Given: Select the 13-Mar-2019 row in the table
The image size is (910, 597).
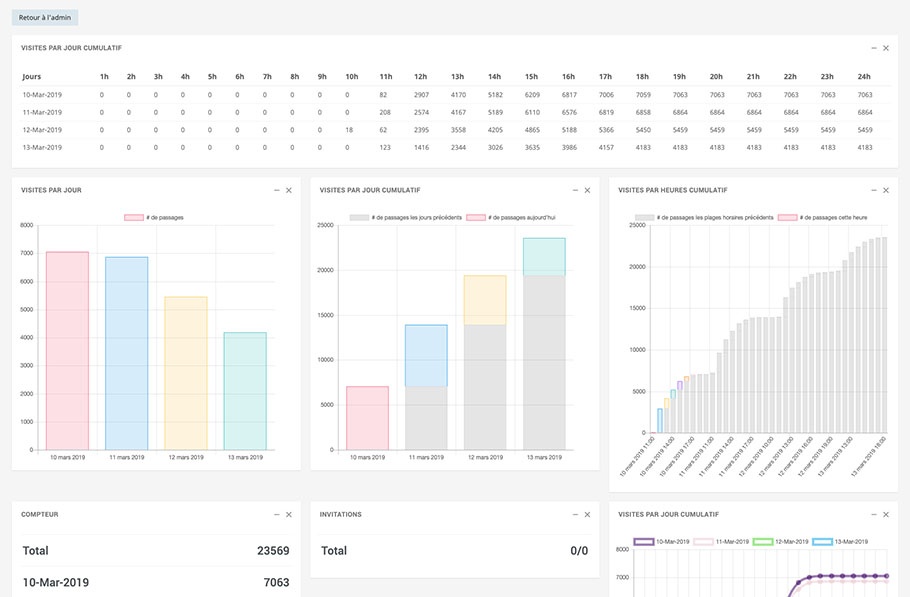Looking at the screenshot, I should coord(42,148).
